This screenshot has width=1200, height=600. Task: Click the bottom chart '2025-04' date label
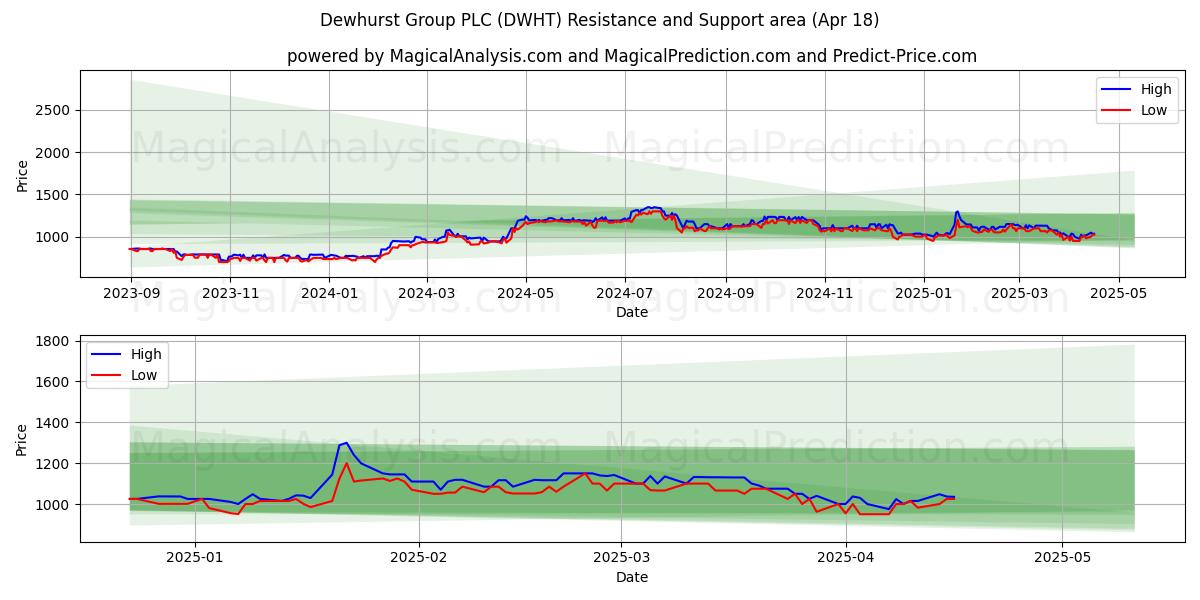846,559
